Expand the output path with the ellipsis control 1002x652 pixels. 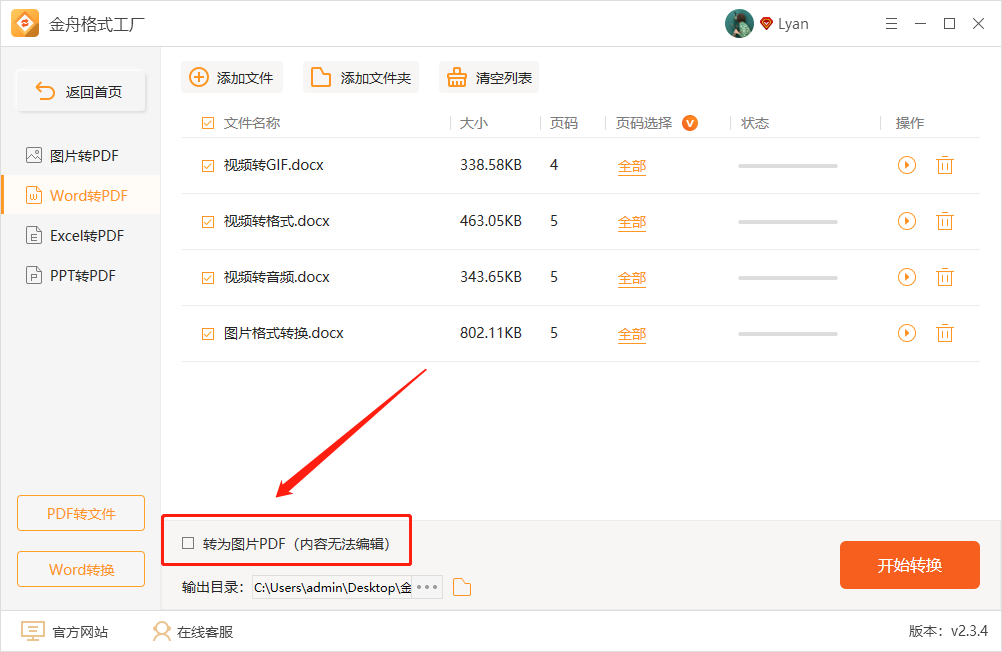tap(428, 587)
